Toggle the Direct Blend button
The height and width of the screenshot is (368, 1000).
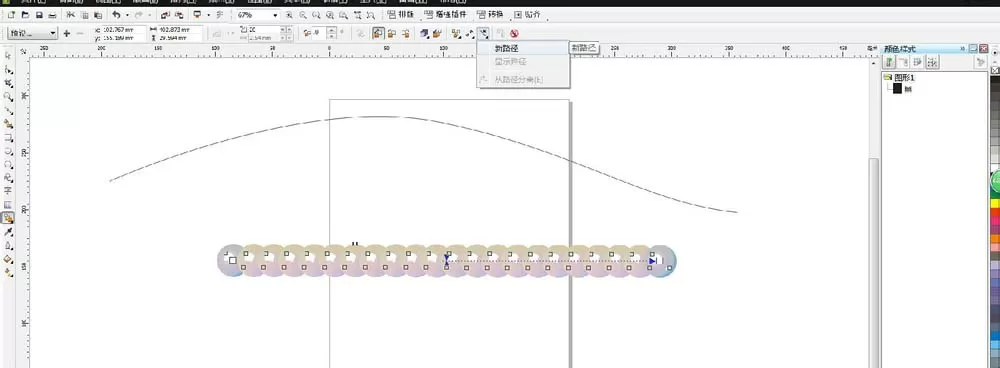coord(379,33)
